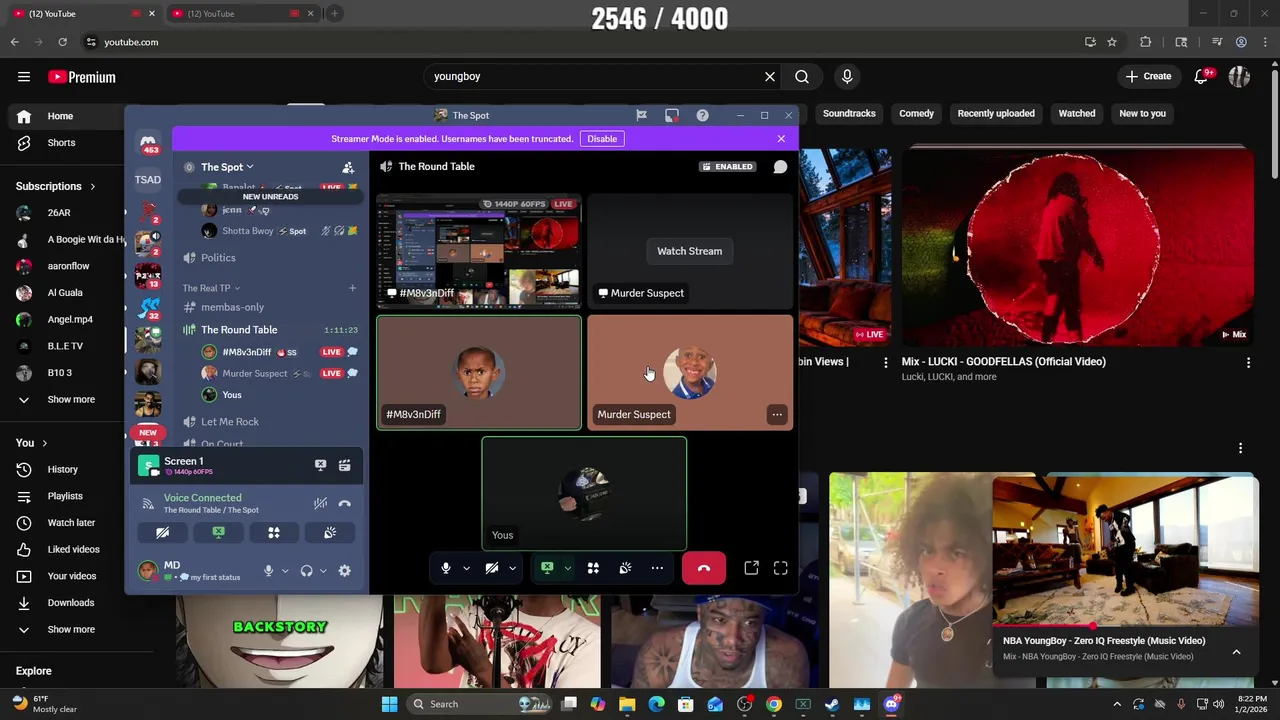Toggle screen share in call control bar
The image size is (1280, 720).
click(547, 568)
